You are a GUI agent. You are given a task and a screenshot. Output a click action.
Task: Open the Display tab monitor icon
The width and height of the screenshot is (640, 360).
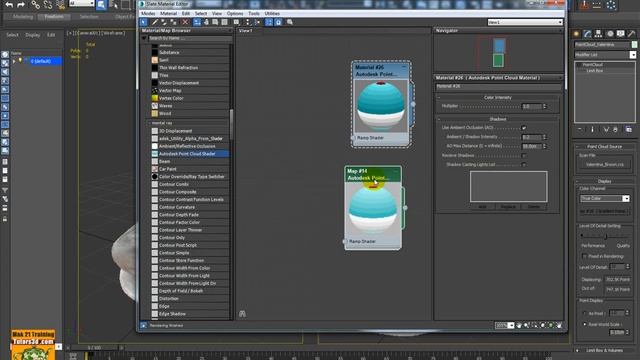tap(620, 34)
